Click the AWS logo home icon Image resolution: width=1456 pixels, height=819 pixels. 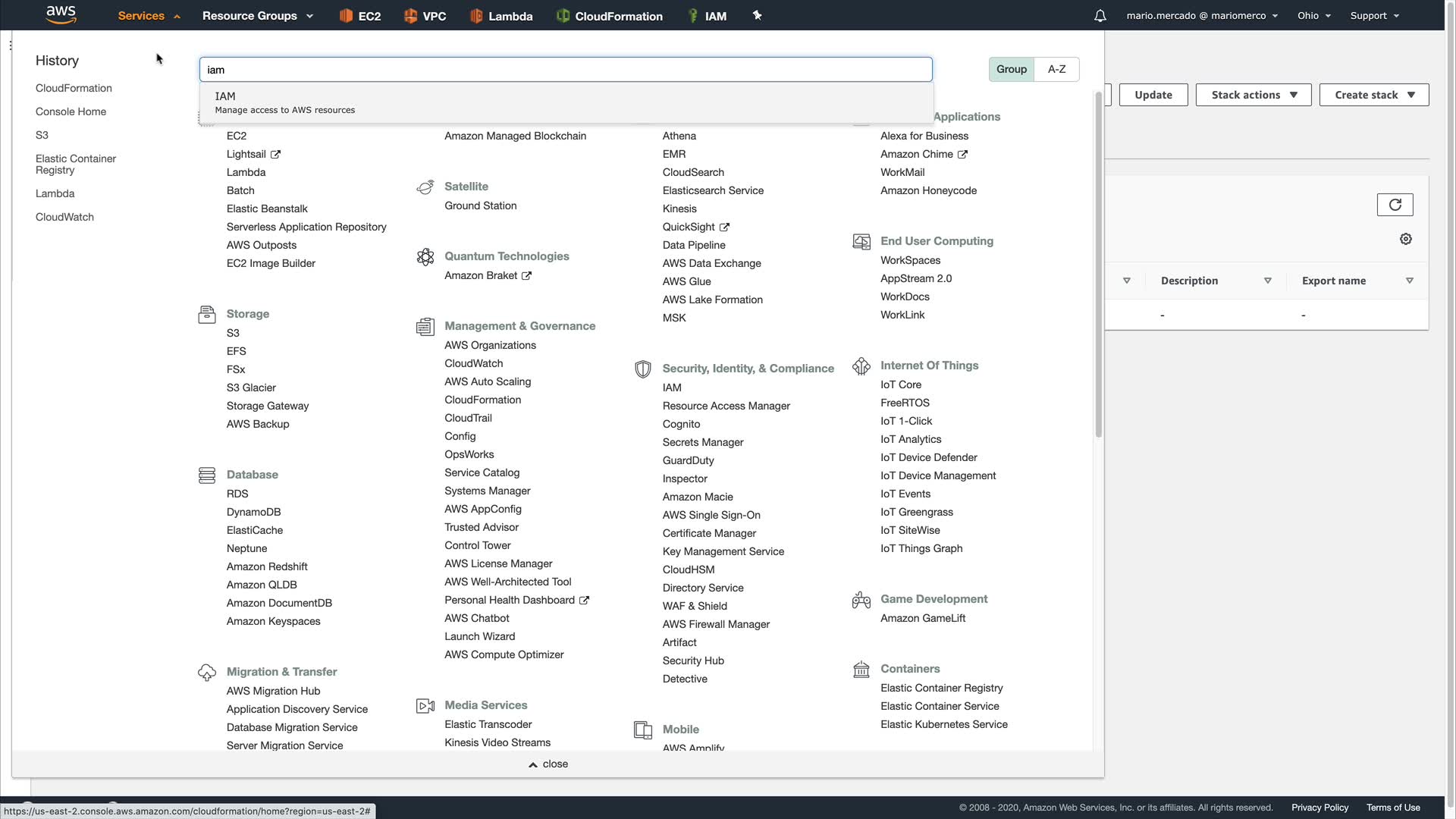[61, 14]
